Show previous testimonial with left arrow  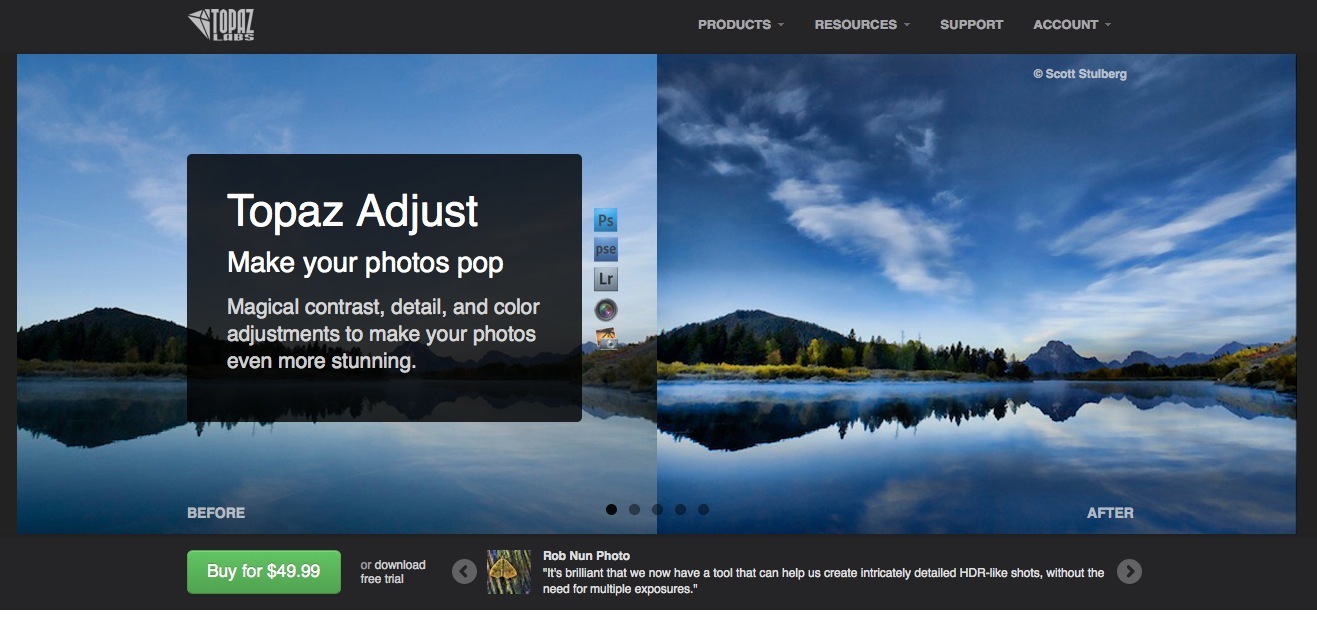tap(464, 571)
